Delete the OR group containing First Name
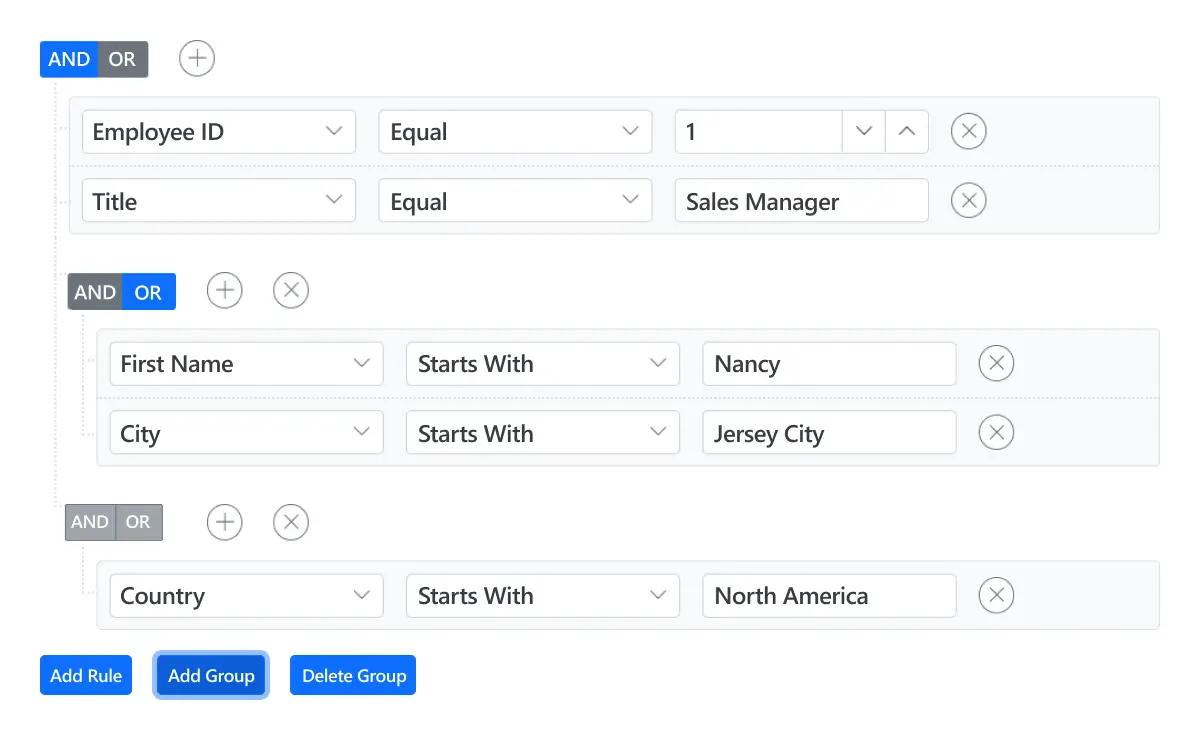The image size is (1200, 740). coord(290,290)
